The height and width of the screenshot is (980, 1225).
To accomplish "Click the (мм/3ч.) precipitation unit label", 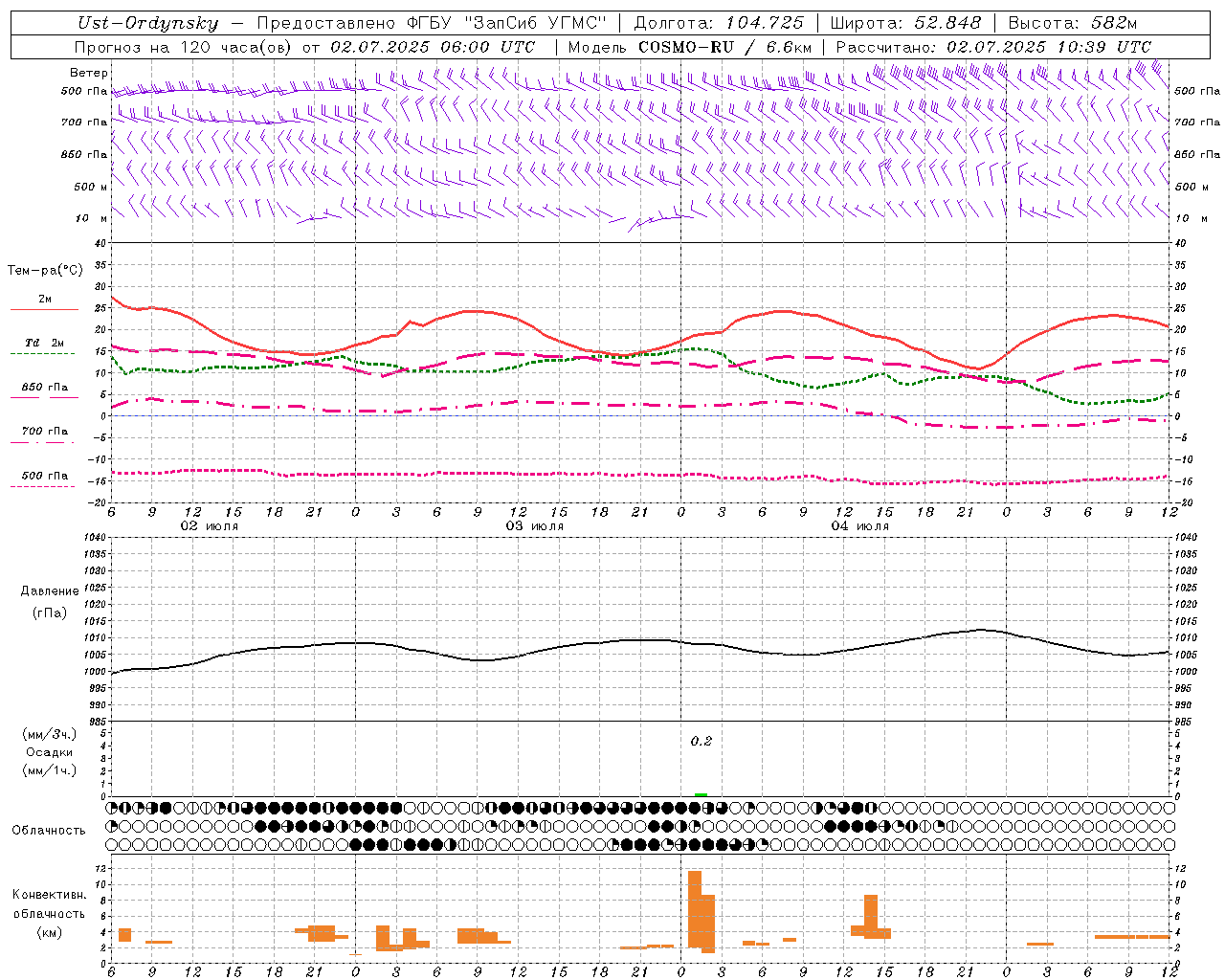I will pyautogui.click(x=50, y=735).
